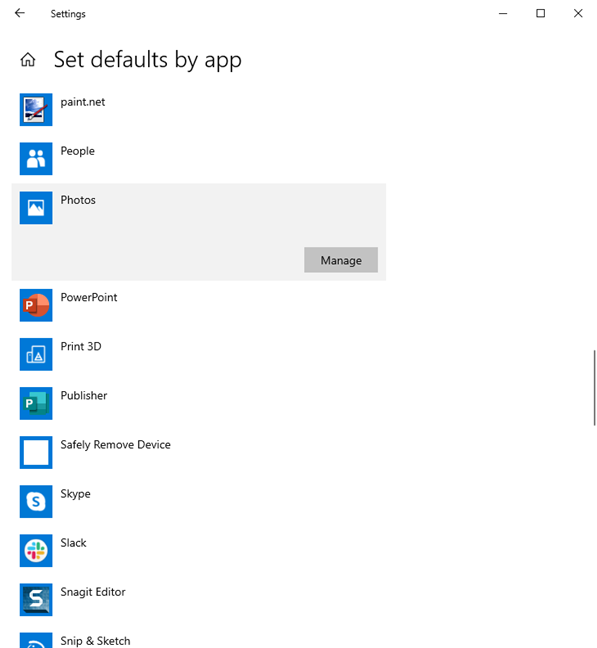Image resolution: width=597 pixels, height=648 pixels.
Task: Select the Safely Remove Device icon
Action: (x=36, y=452)
